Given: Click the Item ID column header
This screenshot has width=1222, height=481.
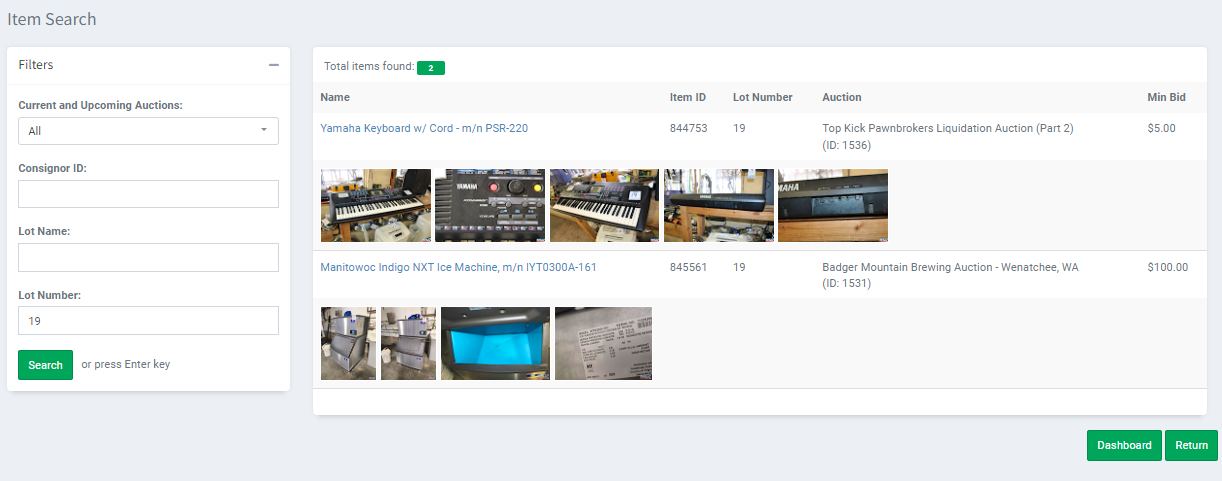Looking at the screenshot, I should [688, 97].
